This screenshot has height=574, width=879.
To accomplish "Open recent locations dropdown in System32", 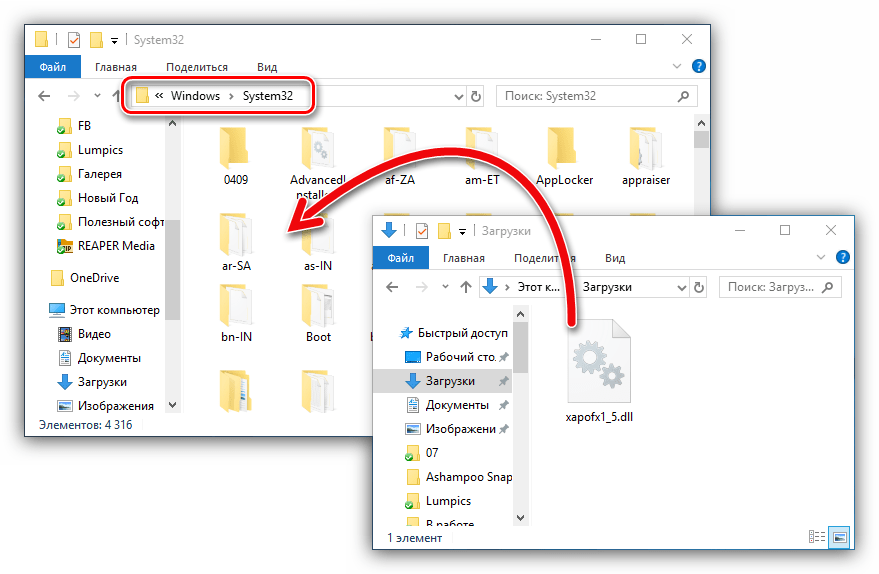I will tap(97, 96).
